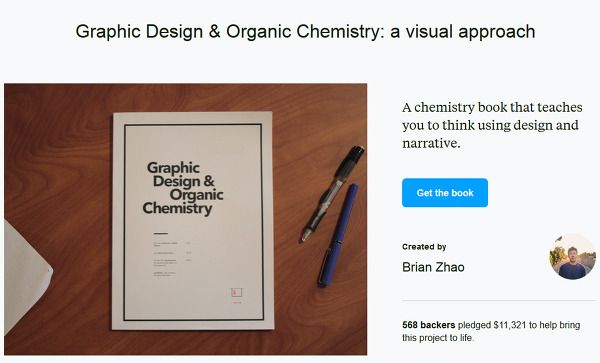Click the black pen in the photo

(333, 193)
